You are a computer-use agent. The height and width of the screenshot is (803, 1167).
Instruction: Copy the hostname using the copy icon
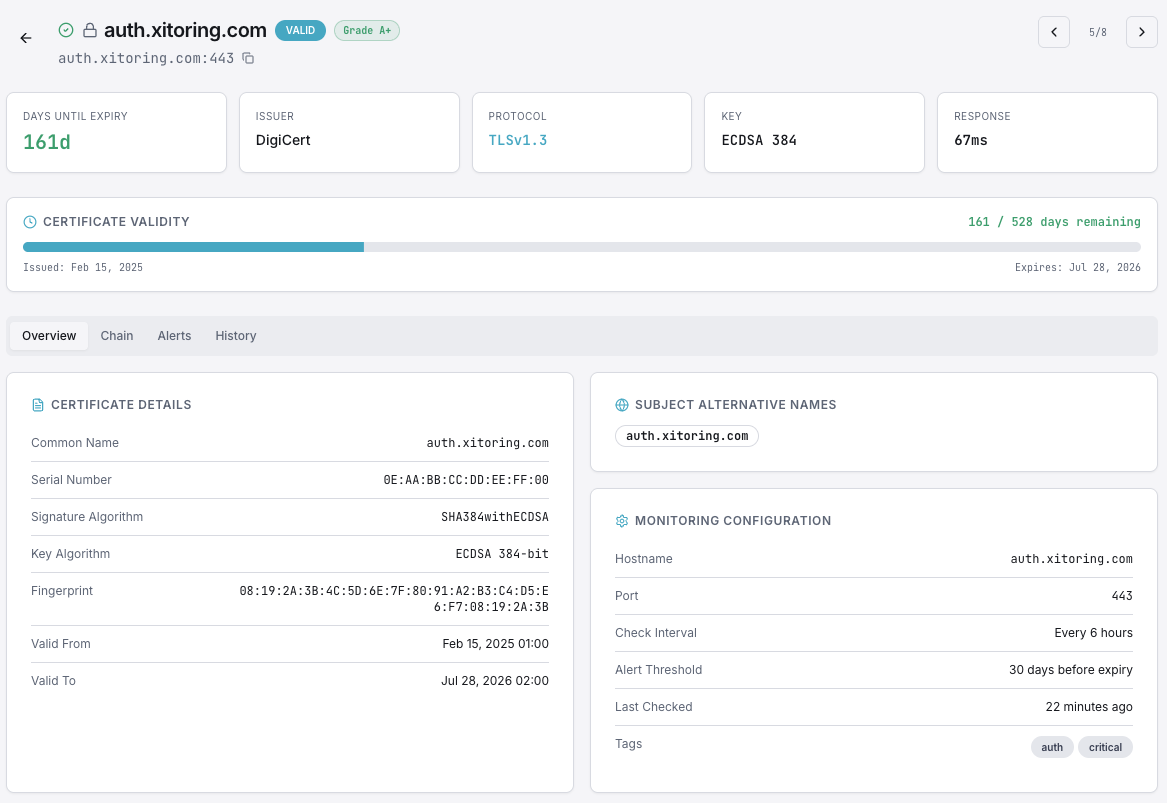pos(248,59)
